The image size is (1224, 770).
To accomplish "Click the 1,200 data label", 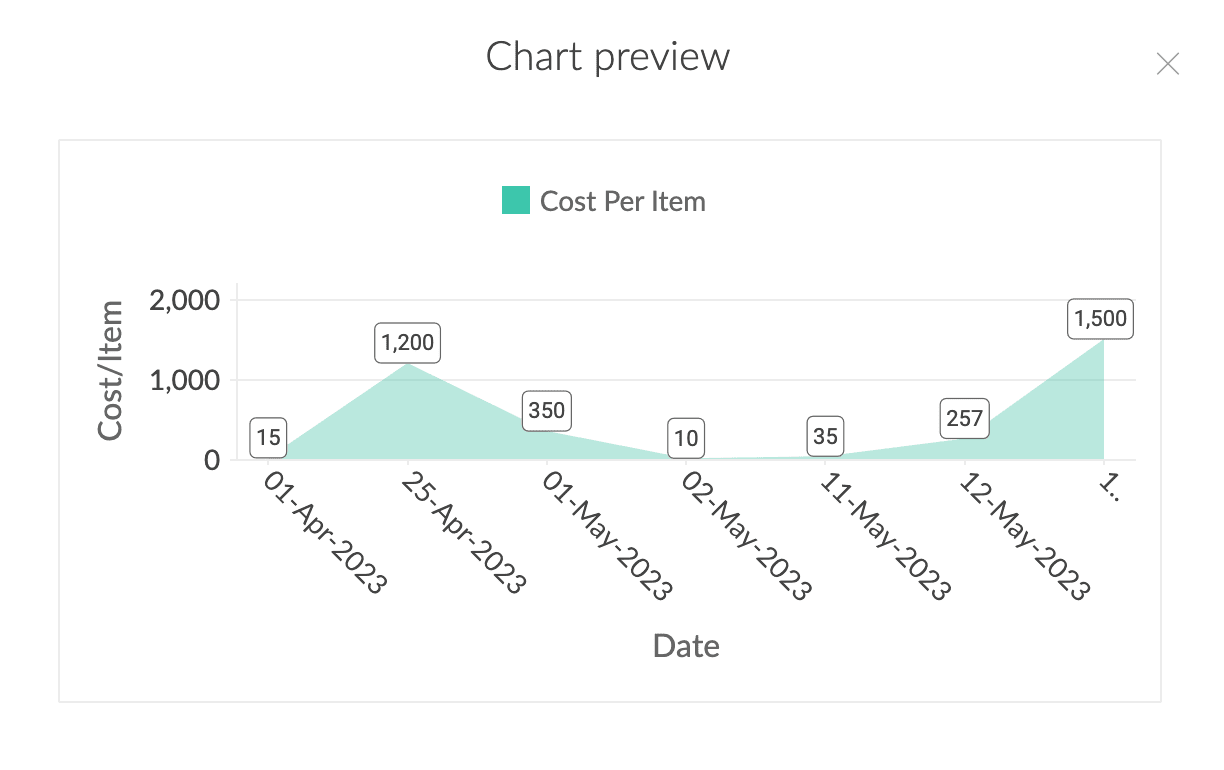I will 408,343.
